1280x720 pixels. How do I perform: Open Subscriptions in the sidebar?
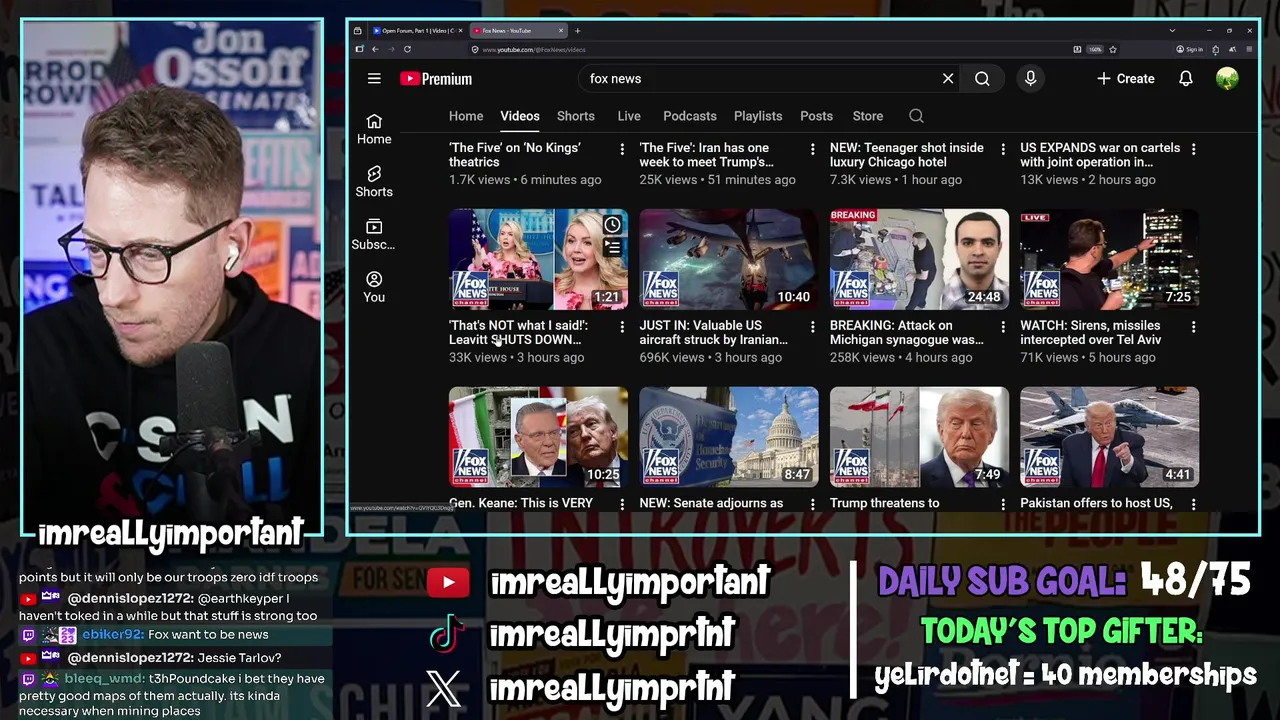[374, 235]
